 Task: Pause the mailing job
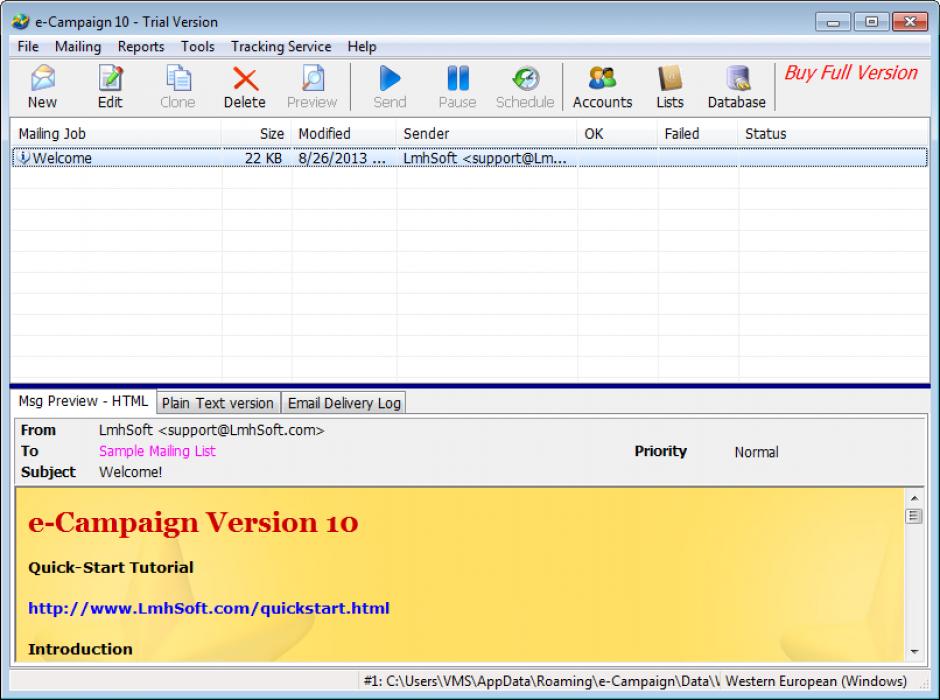(457, 88)
